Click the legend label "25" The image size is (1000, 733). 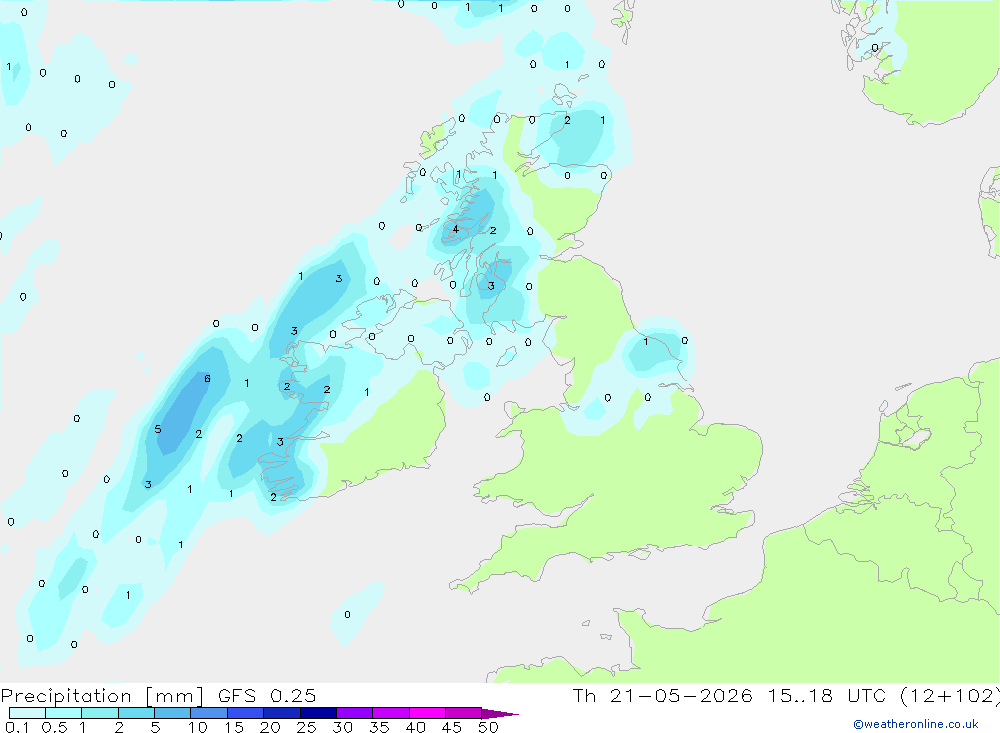coord(307,727)
